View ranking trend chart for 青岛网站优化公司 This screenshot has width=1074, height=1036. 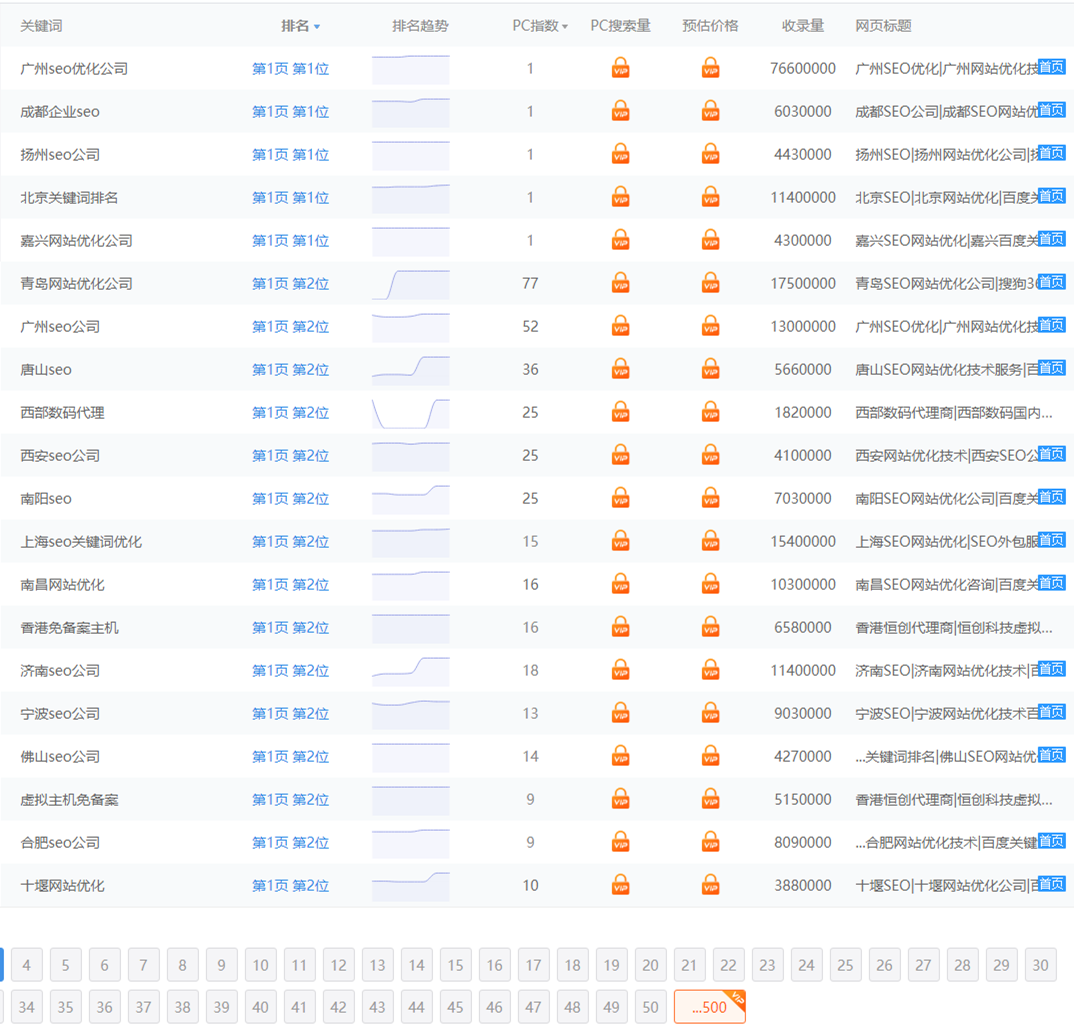point(410,284)
